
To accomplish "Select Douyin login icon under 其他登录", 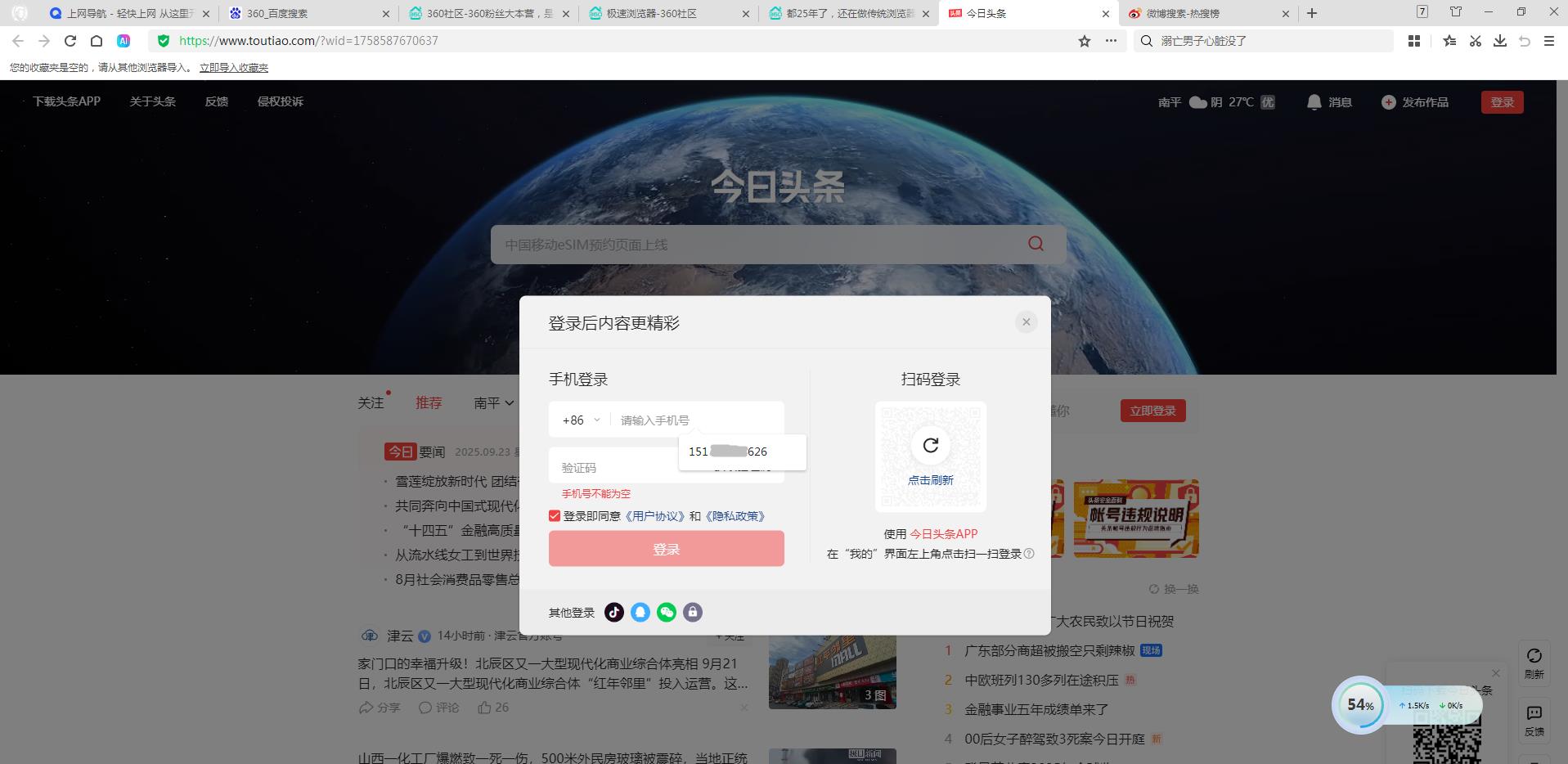I will pyautogui.click(x=613, y=612).
